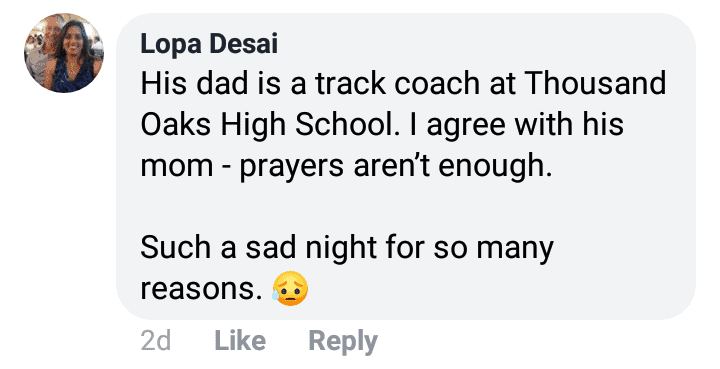Open Lopa Desai's profile picture

click(x=64, y=53)
